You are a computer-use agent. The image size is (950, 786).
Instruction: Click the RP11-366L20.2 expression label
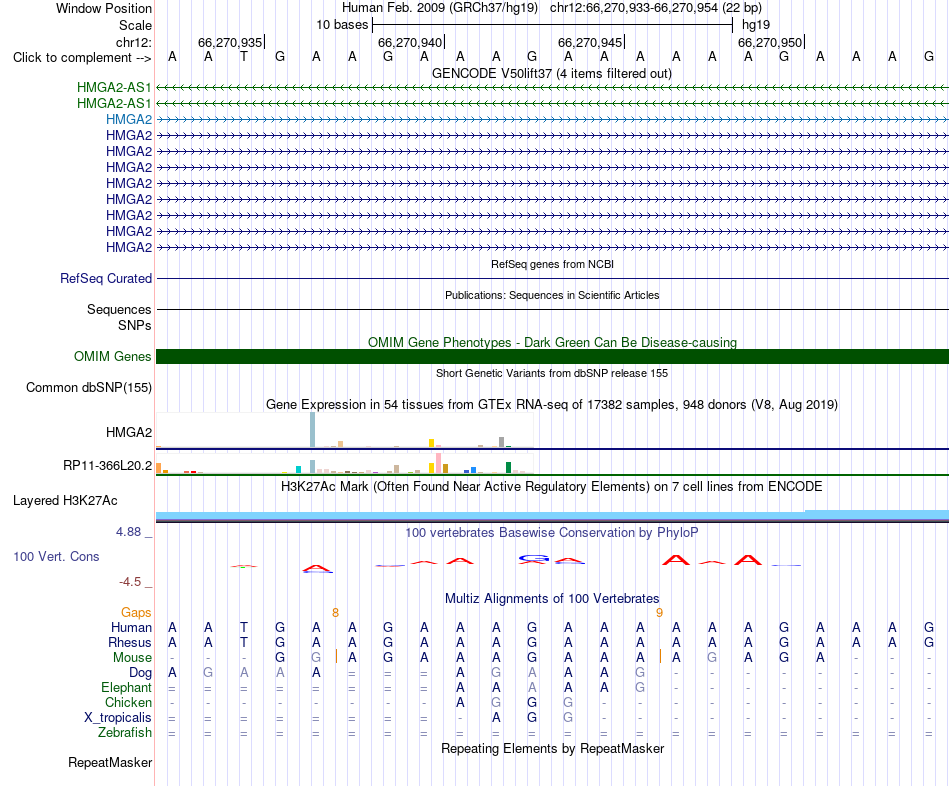107,465
